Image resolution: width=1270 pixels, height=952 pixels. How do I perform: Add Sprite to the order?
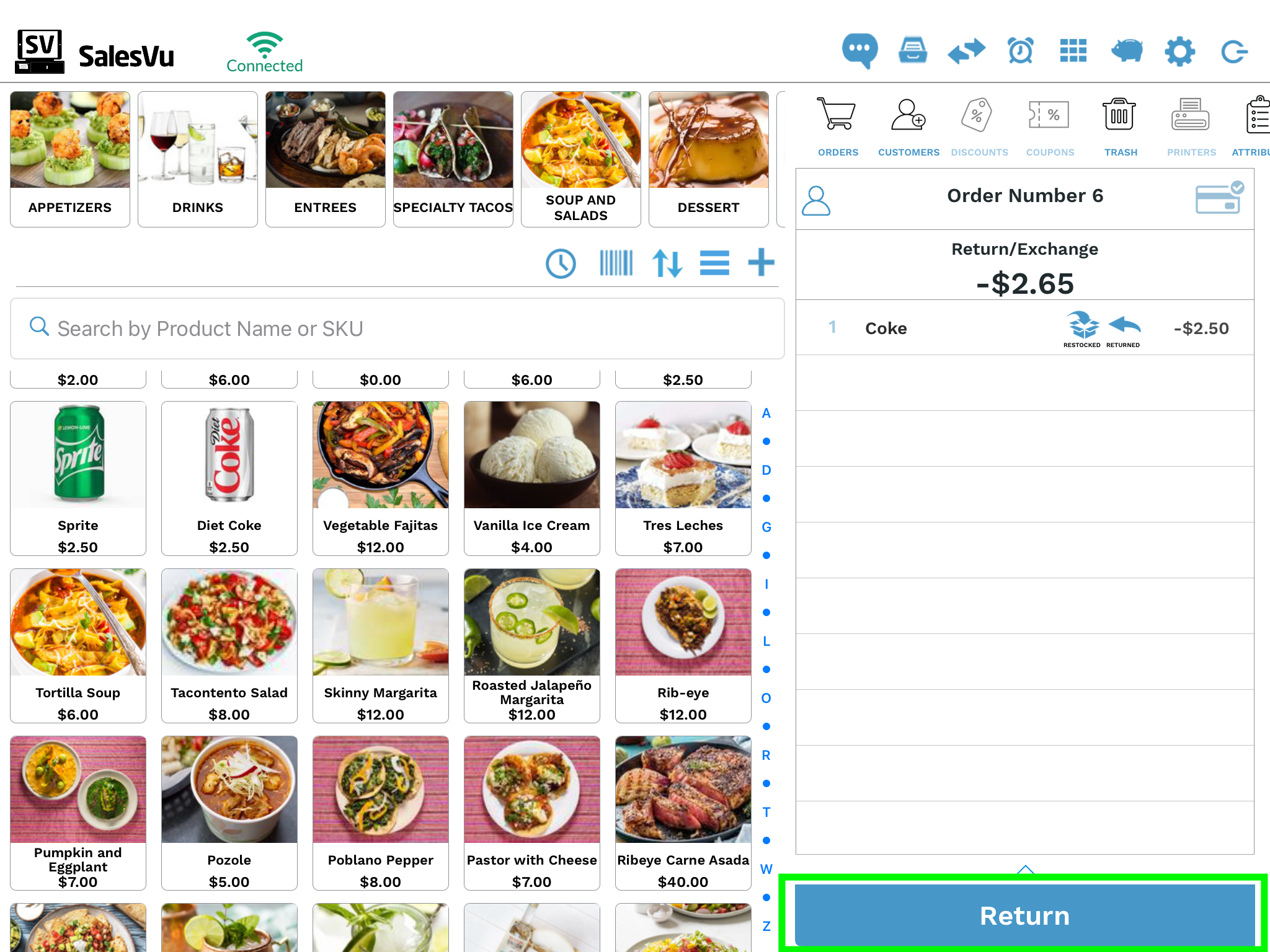[x=78, y=478]
